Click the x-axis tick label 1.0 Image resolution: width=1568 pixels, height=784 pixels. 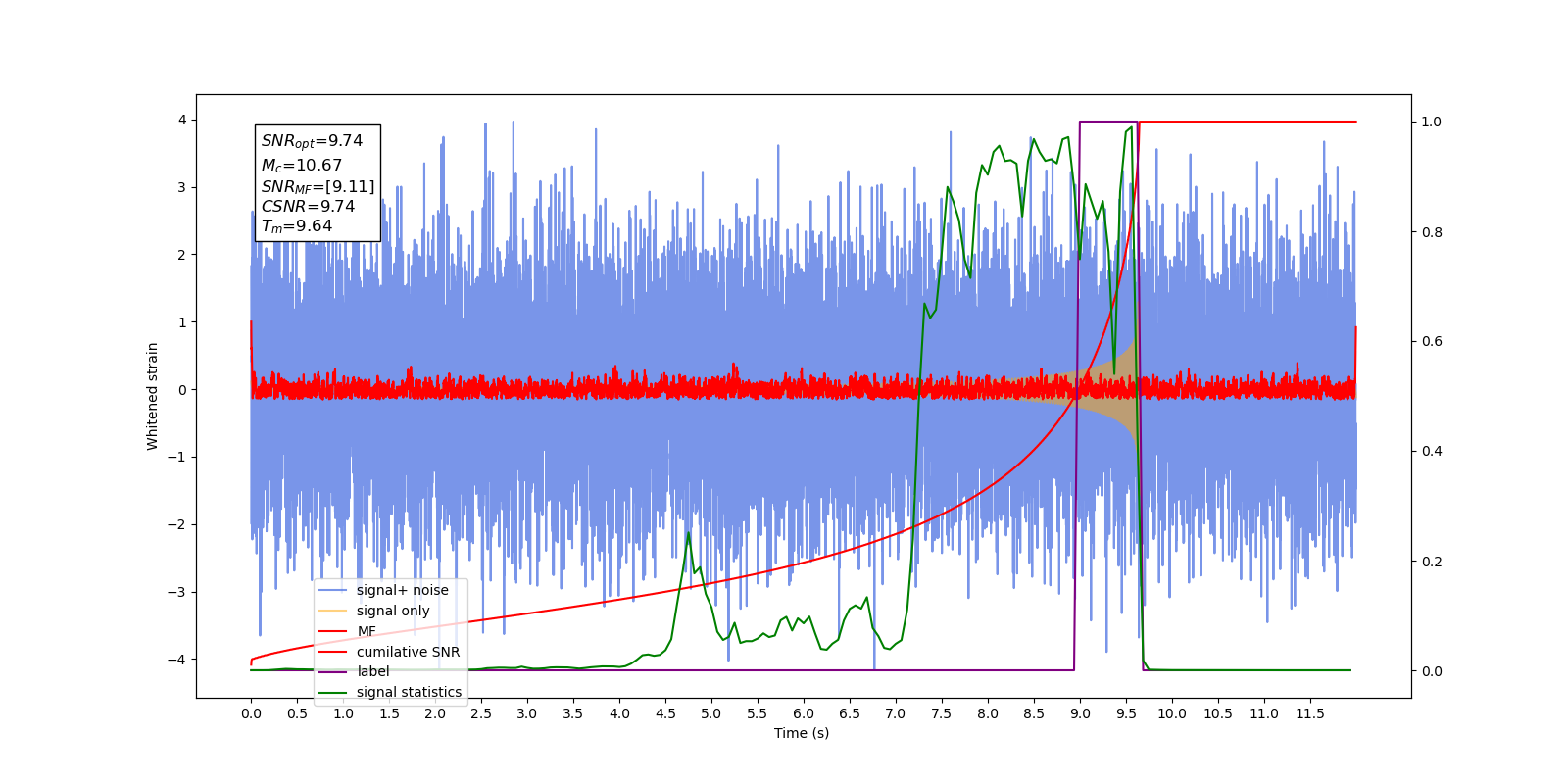click(343, 713)
